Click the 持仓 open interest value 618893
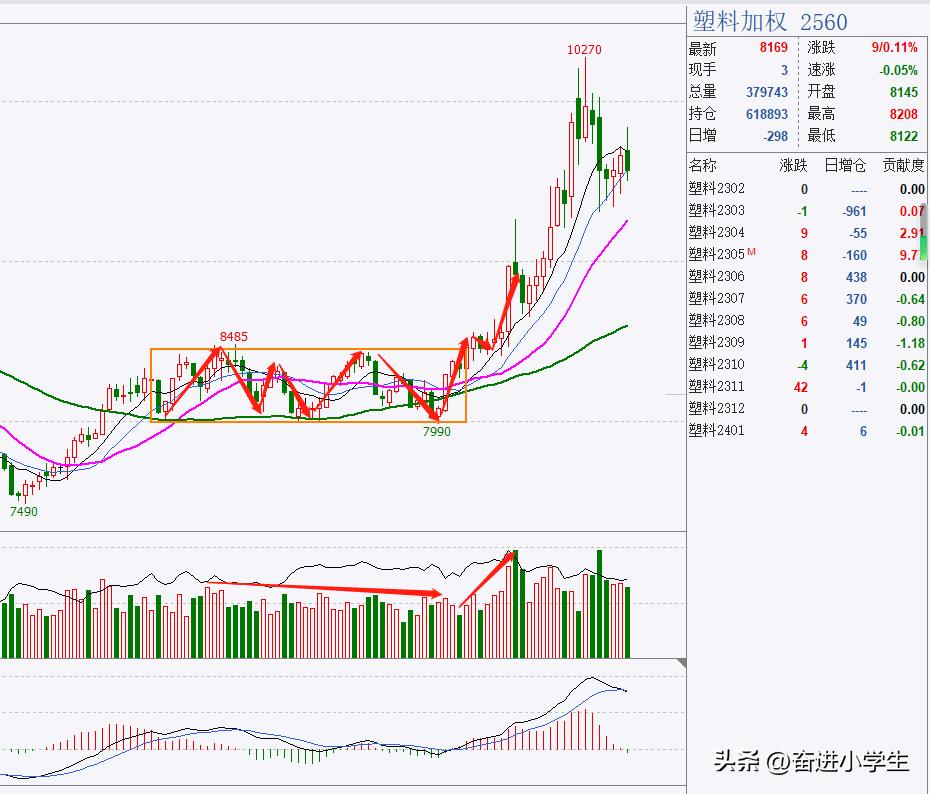This screenshot has height=794, width=930. (x=767, y=114)
